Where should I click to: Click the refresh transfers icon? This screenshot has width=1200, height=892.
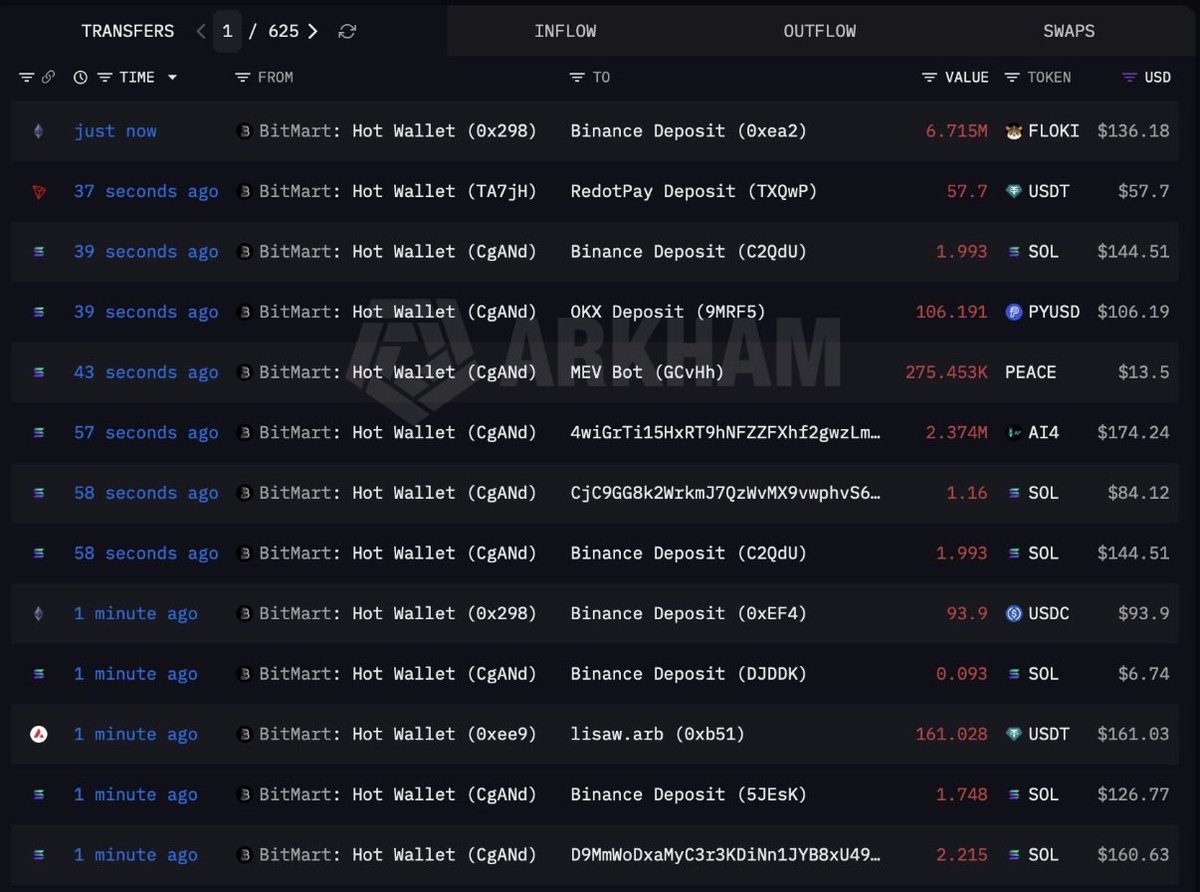tap(347, 31)
